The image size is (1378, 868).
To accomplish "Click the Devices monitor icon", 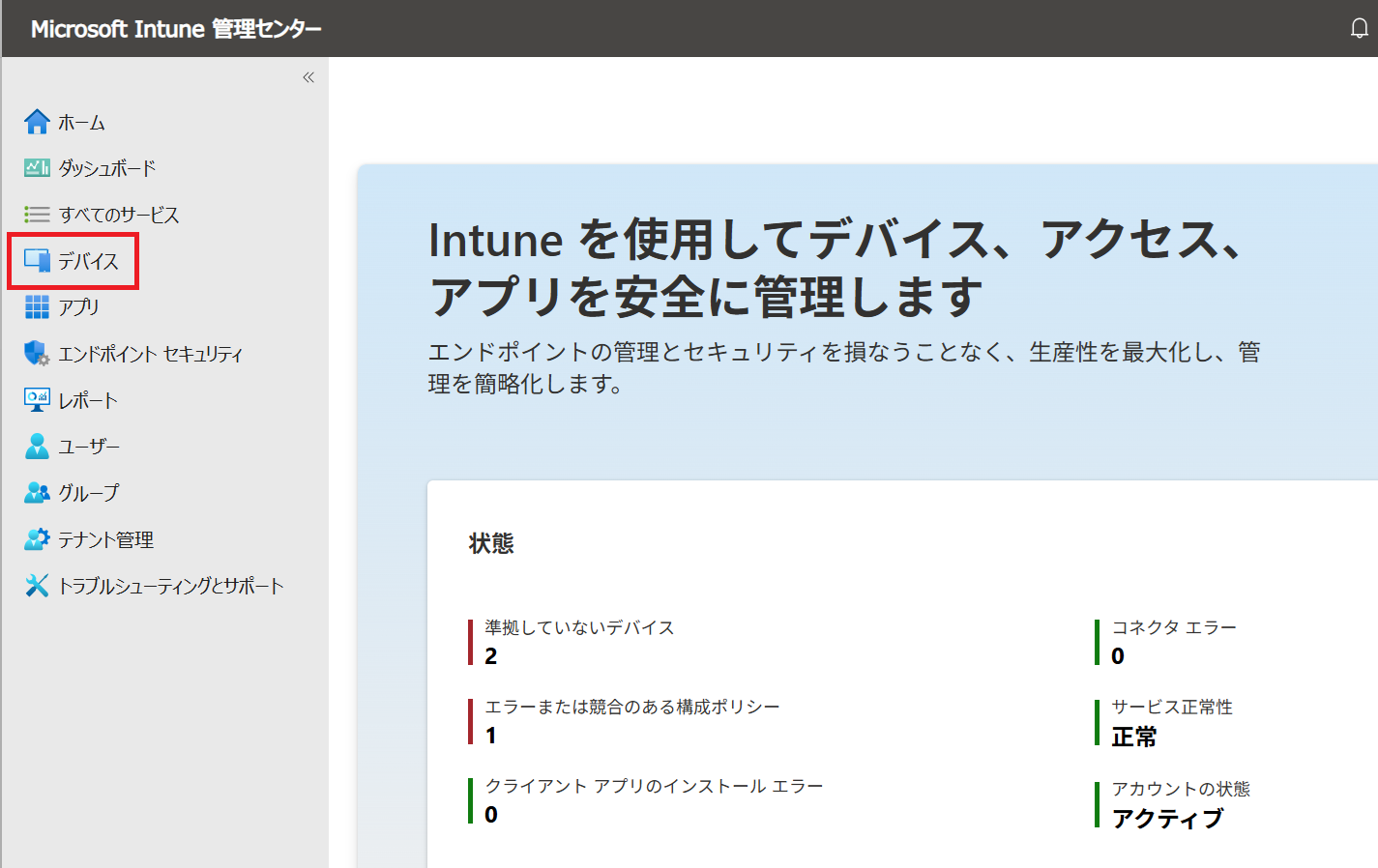I will click(37, 261).
